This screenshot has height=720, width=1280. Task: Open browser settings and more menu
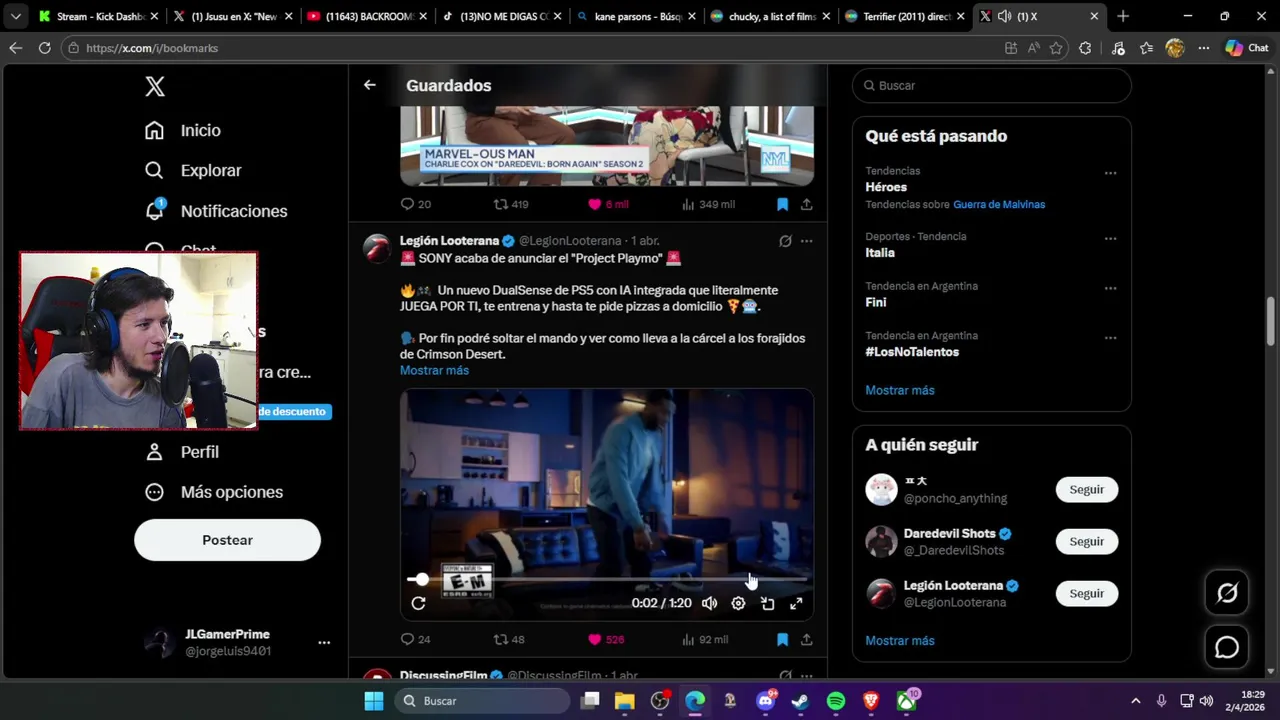pyautogui.click(x=1204, y=48)
